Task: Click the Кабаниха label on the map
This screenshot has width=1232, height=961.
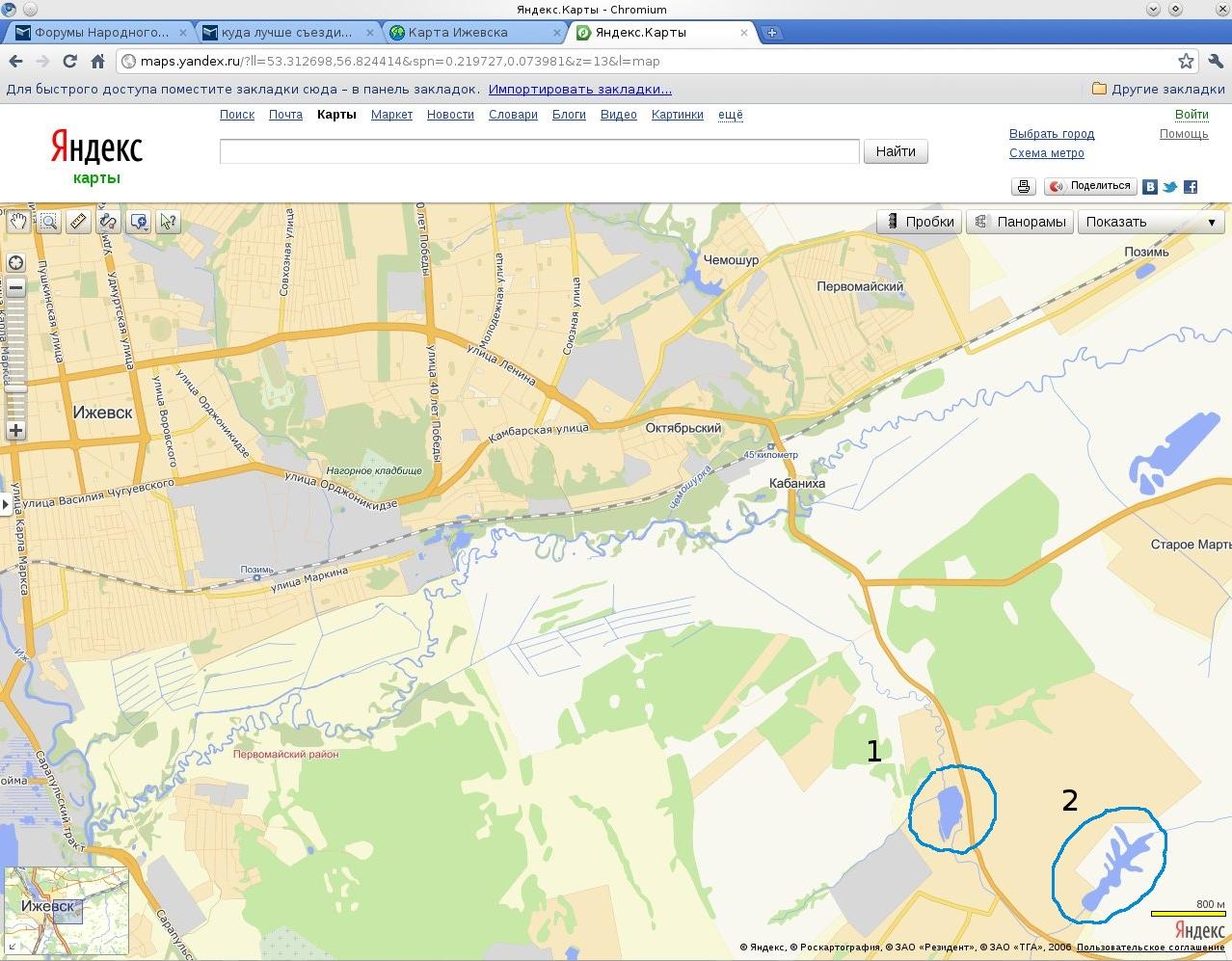Action: 797,484
